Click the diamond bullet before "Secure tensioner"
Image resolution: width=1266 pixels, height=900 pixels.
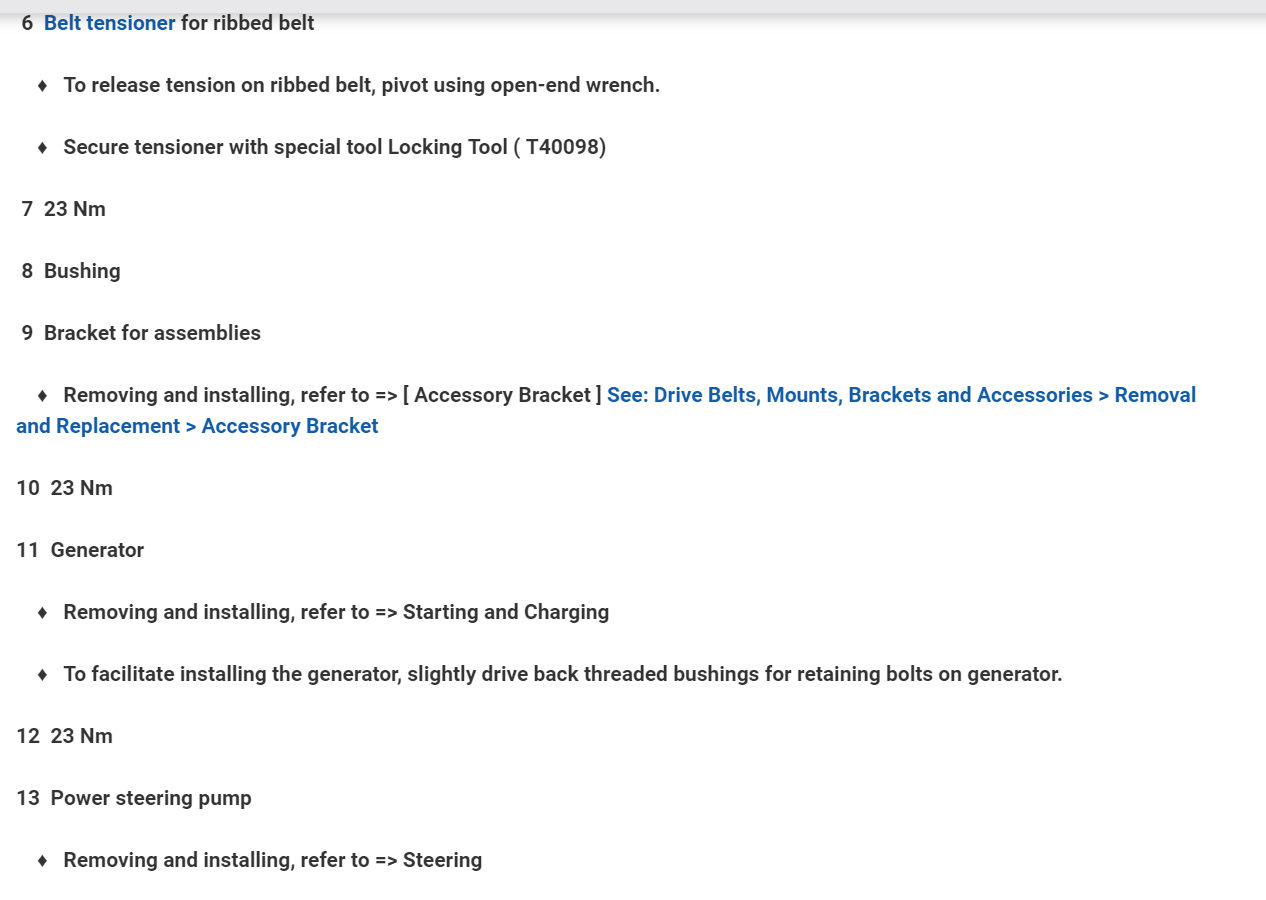point(42,148)
